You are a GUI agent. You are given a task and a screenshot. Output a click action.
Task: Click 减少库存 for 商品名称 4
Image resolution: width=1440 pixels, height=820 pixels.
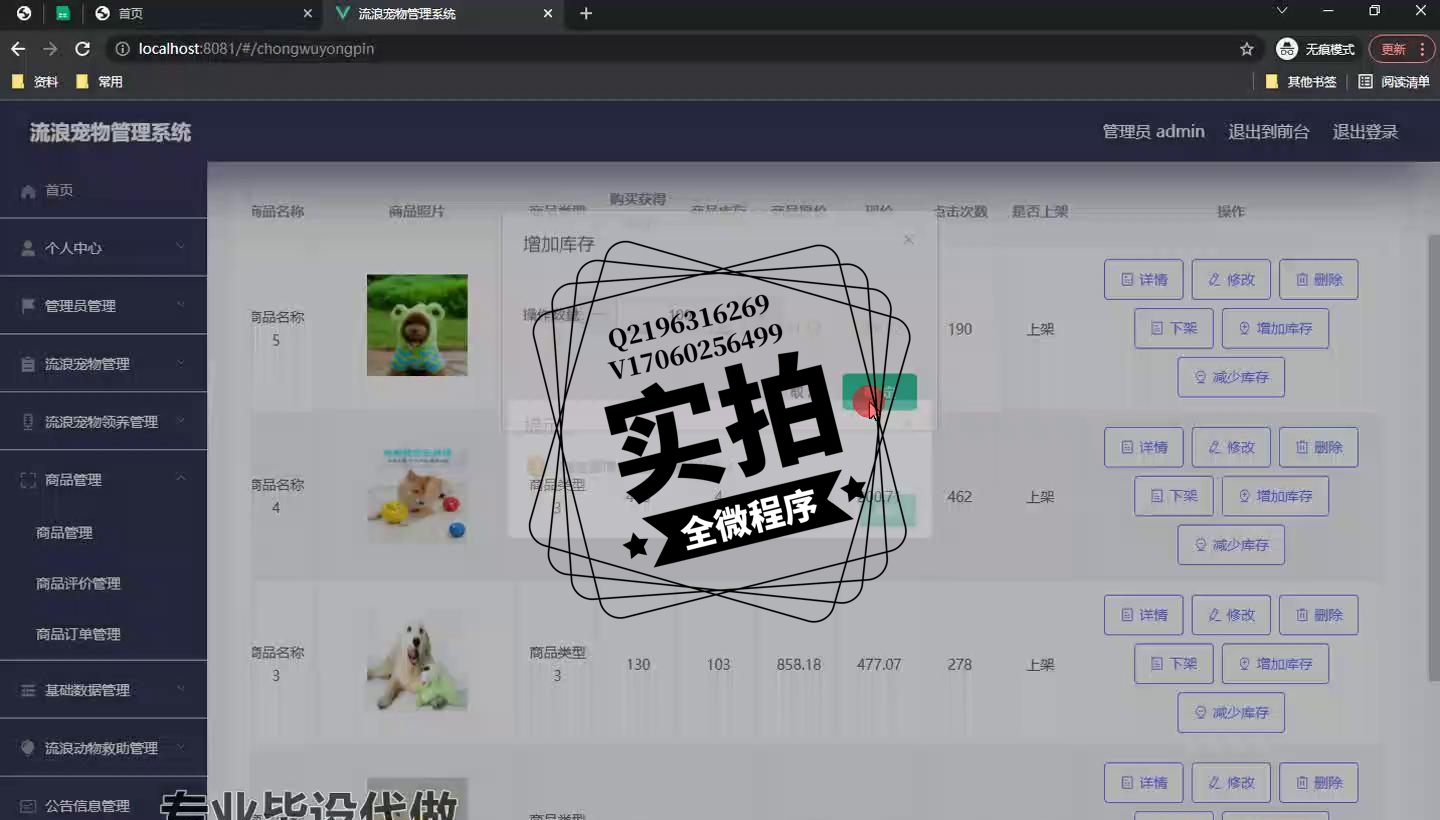pos(1231,545)
